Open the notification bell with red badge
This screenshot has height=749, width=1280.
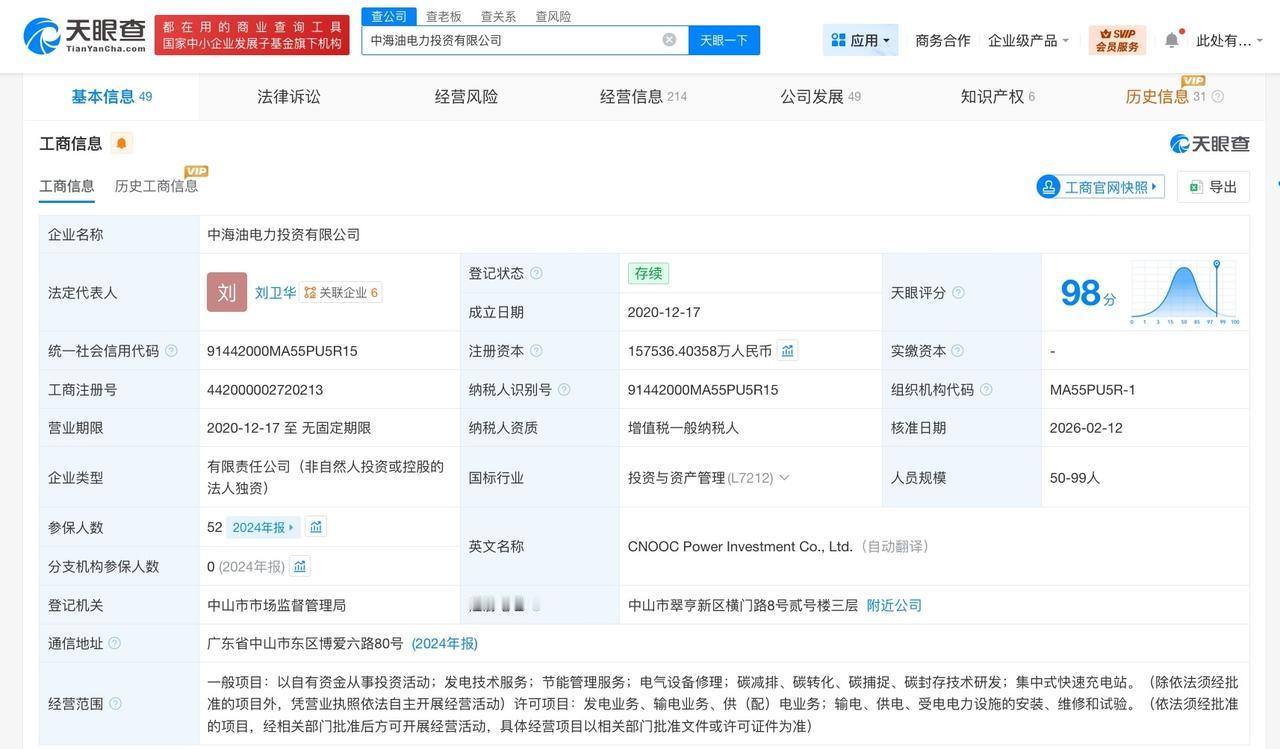pos(1171,37)
